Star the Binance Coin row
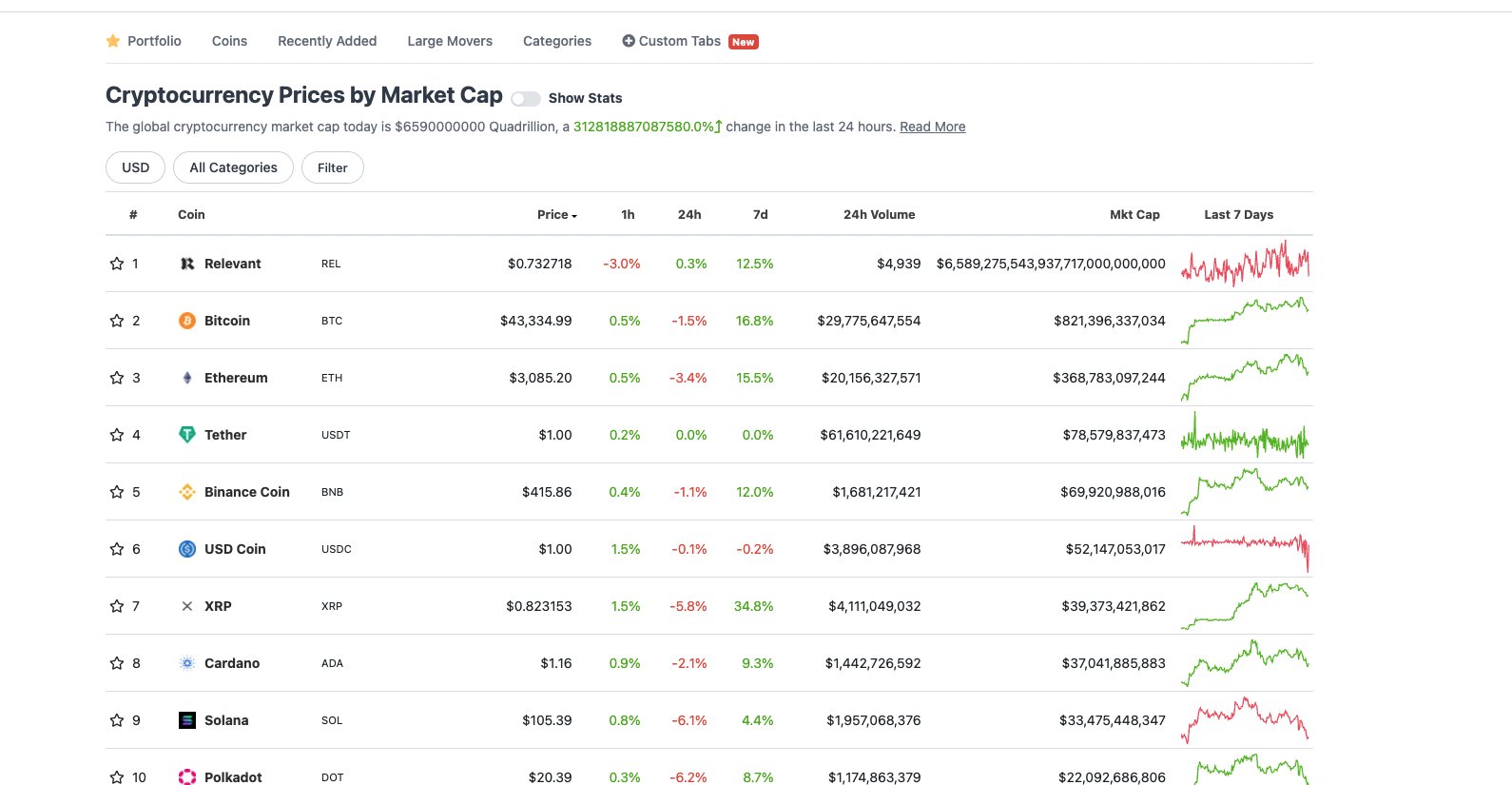 click(117, 492)
